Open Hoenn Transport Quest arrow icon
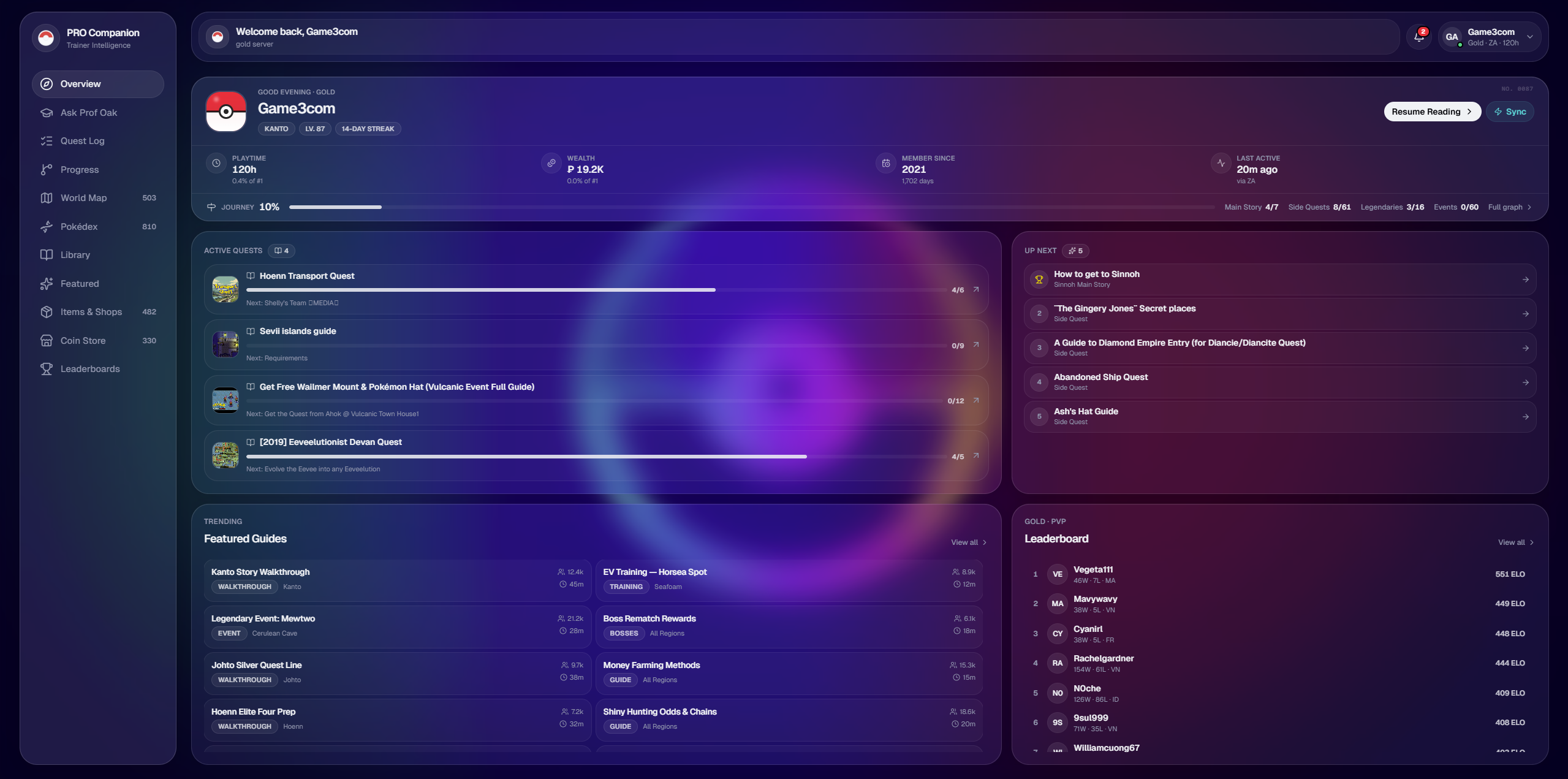 [976, 290]
